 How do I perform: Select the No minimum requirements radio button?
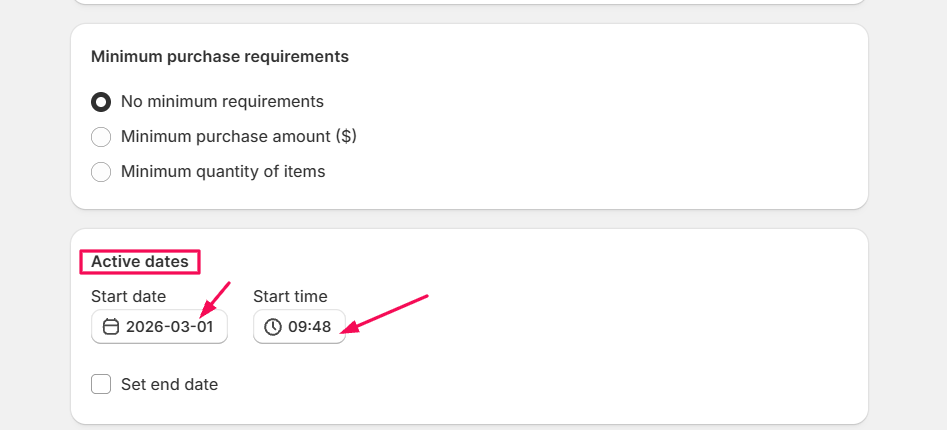[101, 102]
